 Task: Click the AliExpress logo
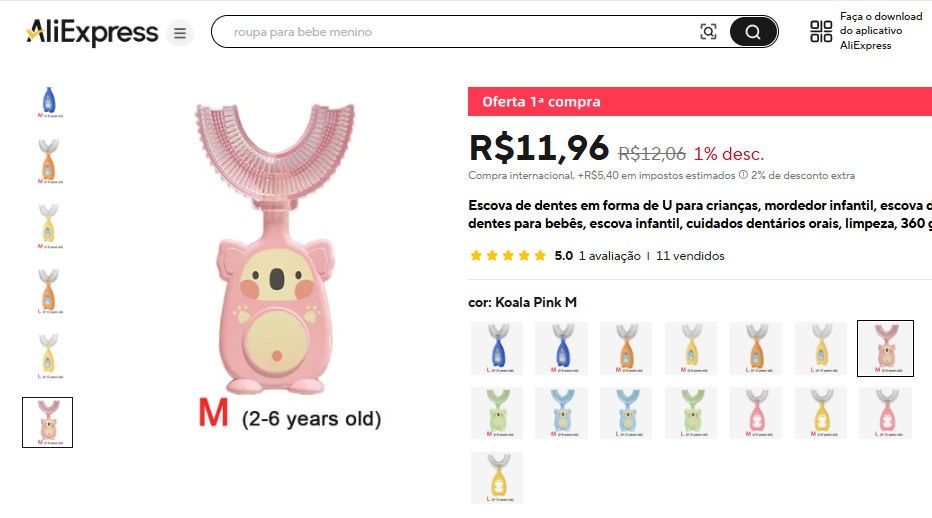[92, 32]
